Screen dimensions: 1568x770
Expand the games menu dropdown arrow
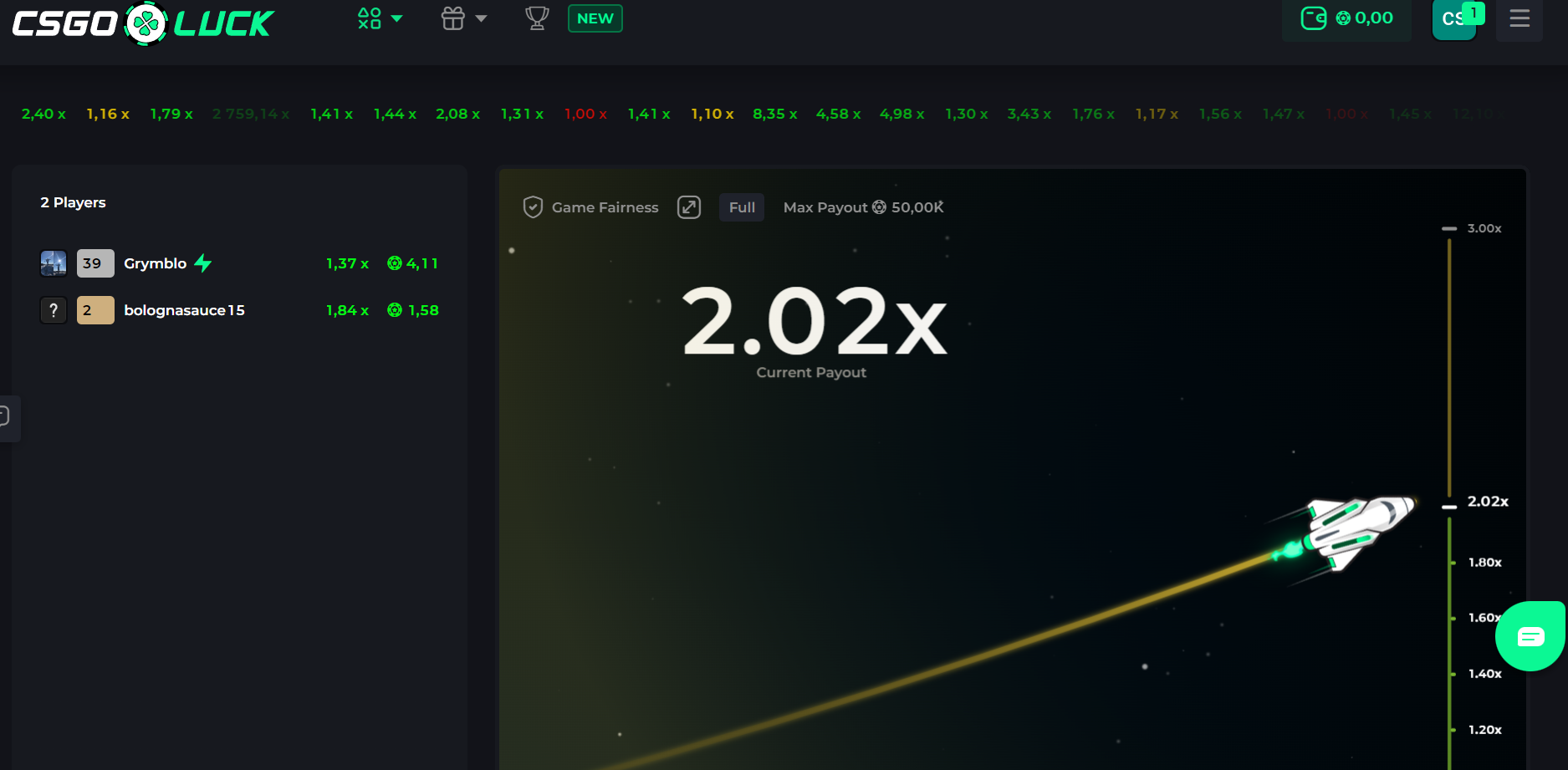pyautogui.click(x=397, y=18)
